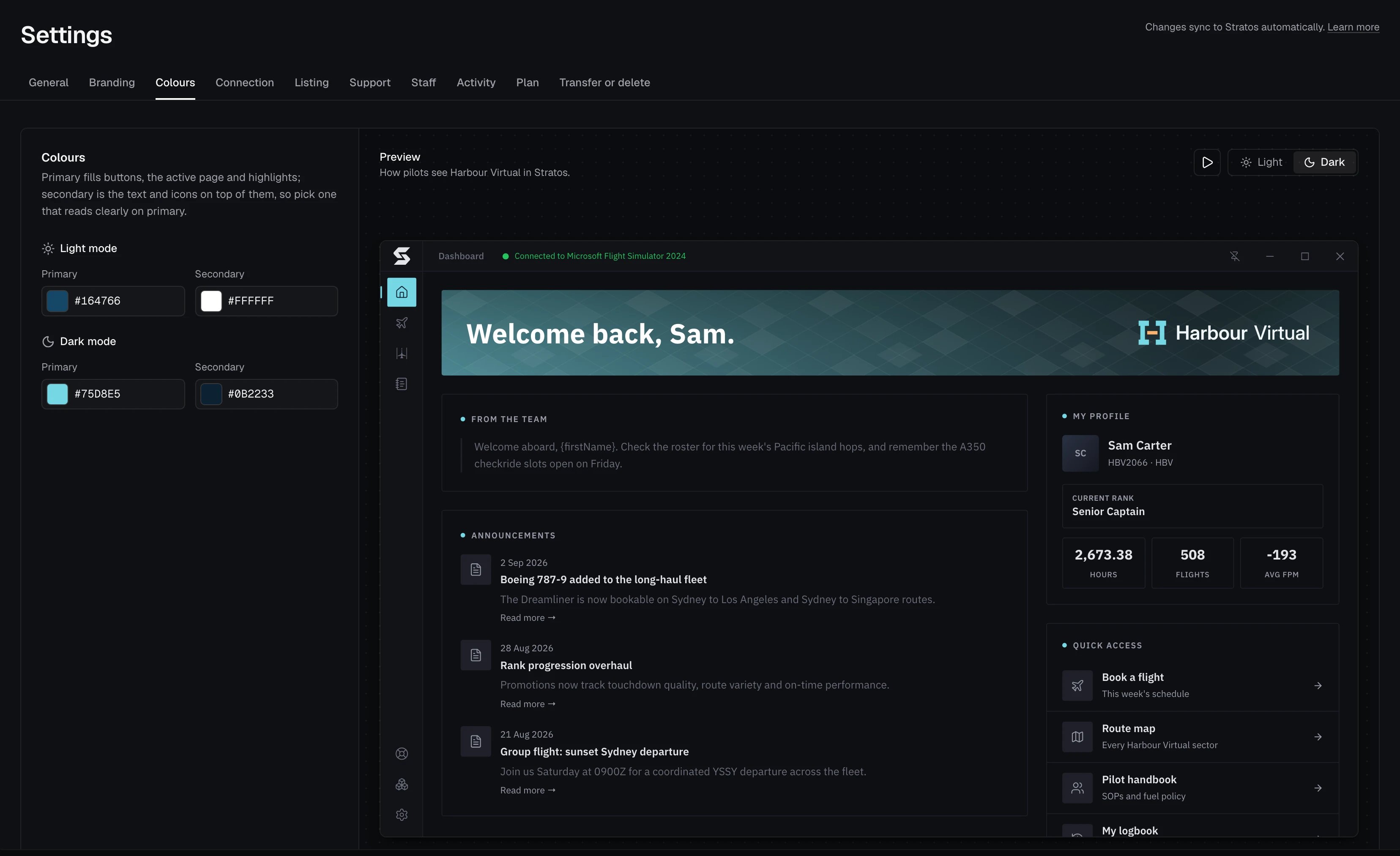Image resolution: width=1400 pixels, height=856 pixels.
Task: Click the Stratos S logo icon
Action: (x=402, y=256)
